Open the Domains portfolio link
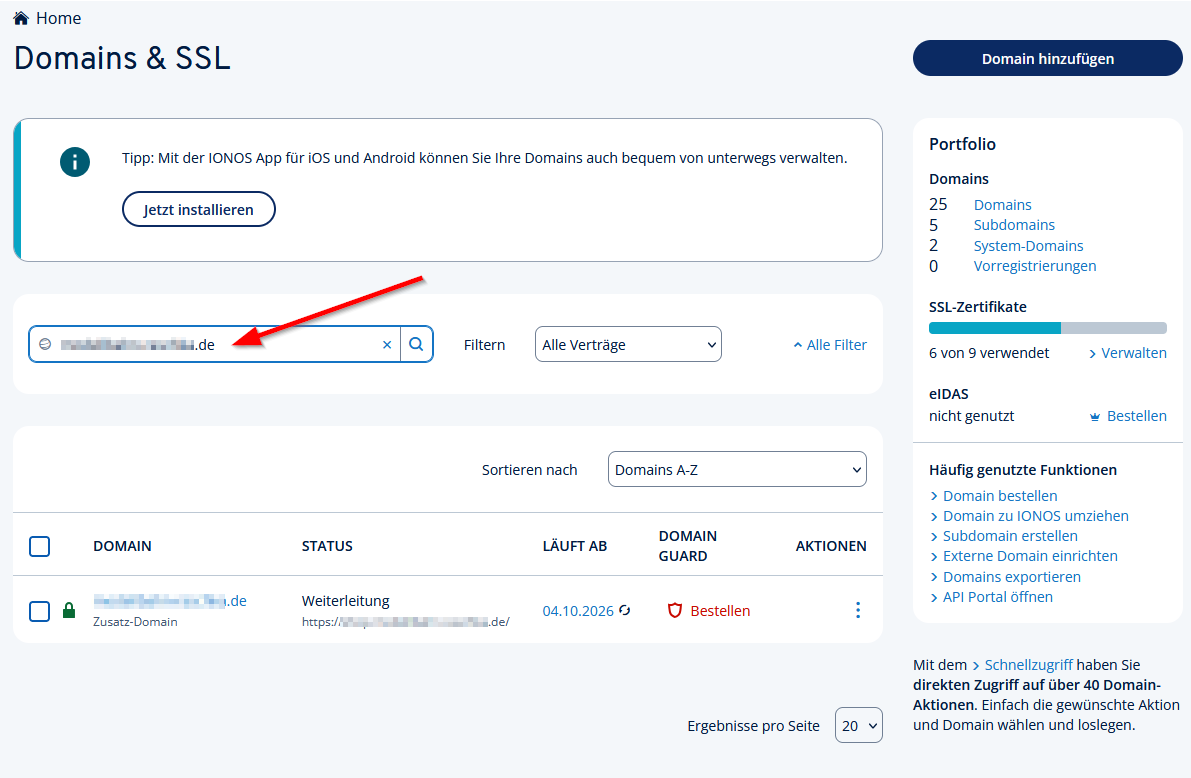This screenshot has width=1191, height=778. 1003,205
